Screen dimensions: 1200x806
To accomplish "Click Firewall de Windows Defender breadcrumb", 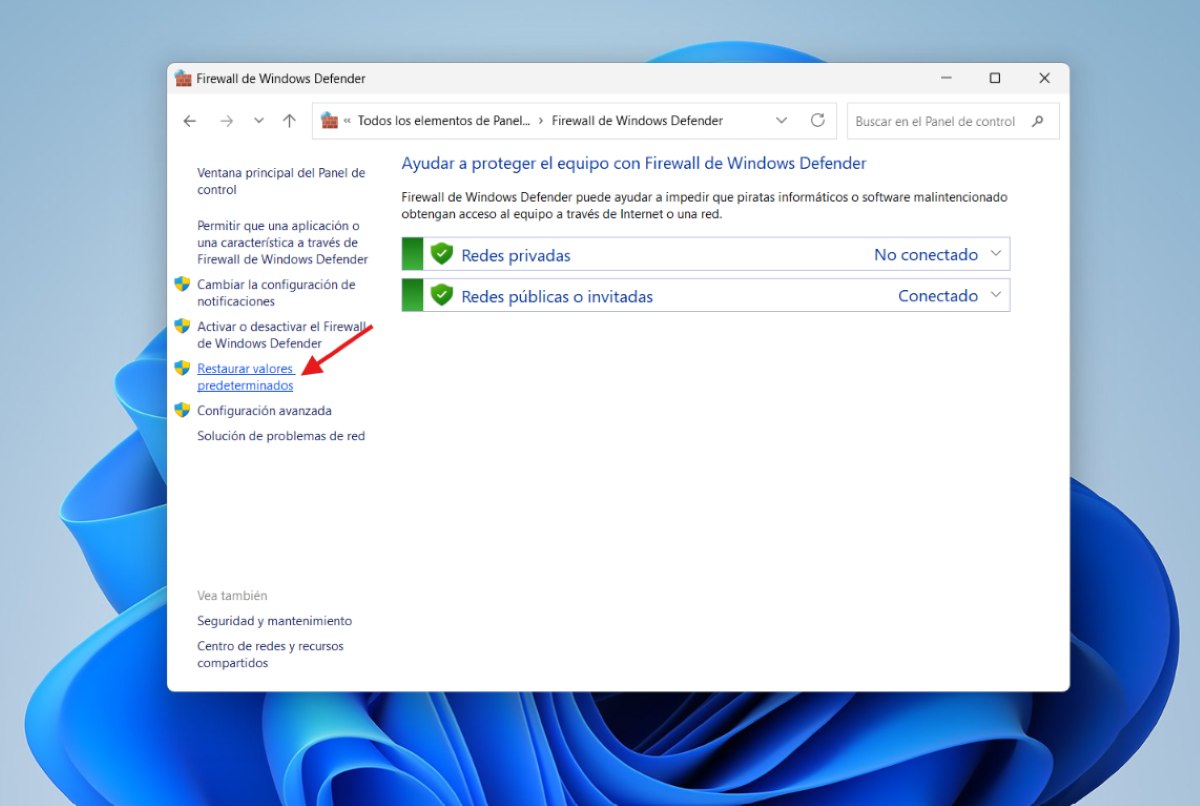I will click(637, 121).
